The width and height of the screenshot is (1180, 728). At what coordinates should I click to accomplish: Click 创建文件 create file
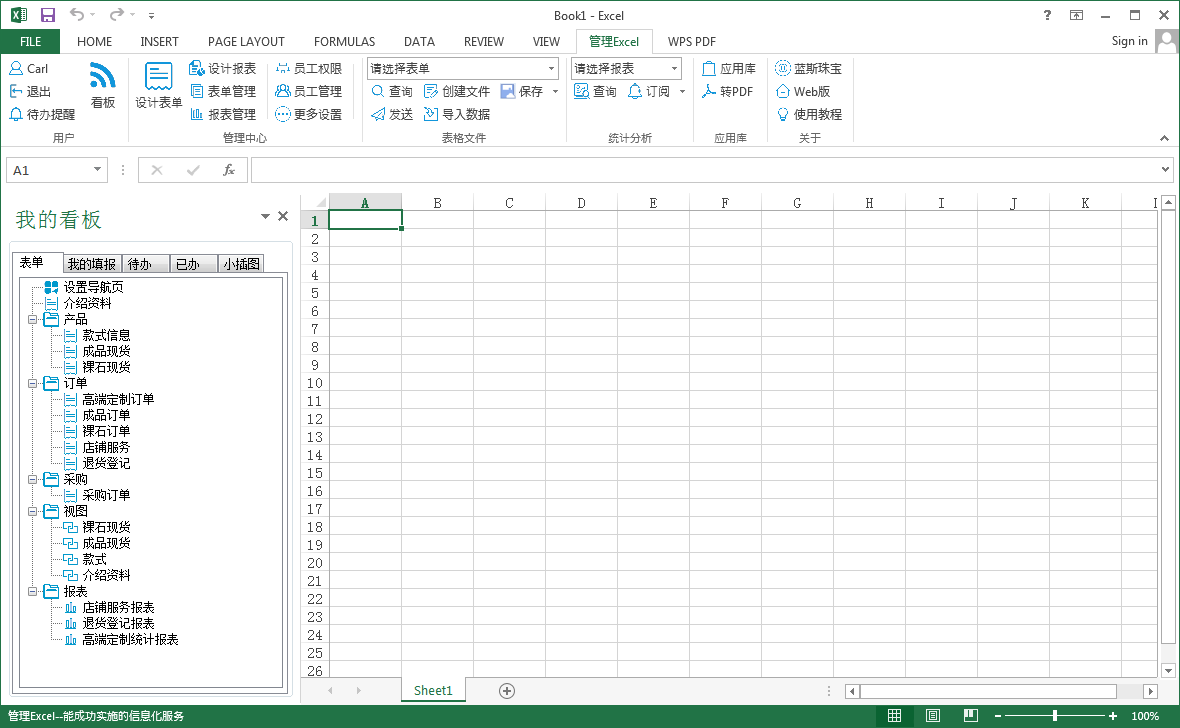tap(457, 91)
